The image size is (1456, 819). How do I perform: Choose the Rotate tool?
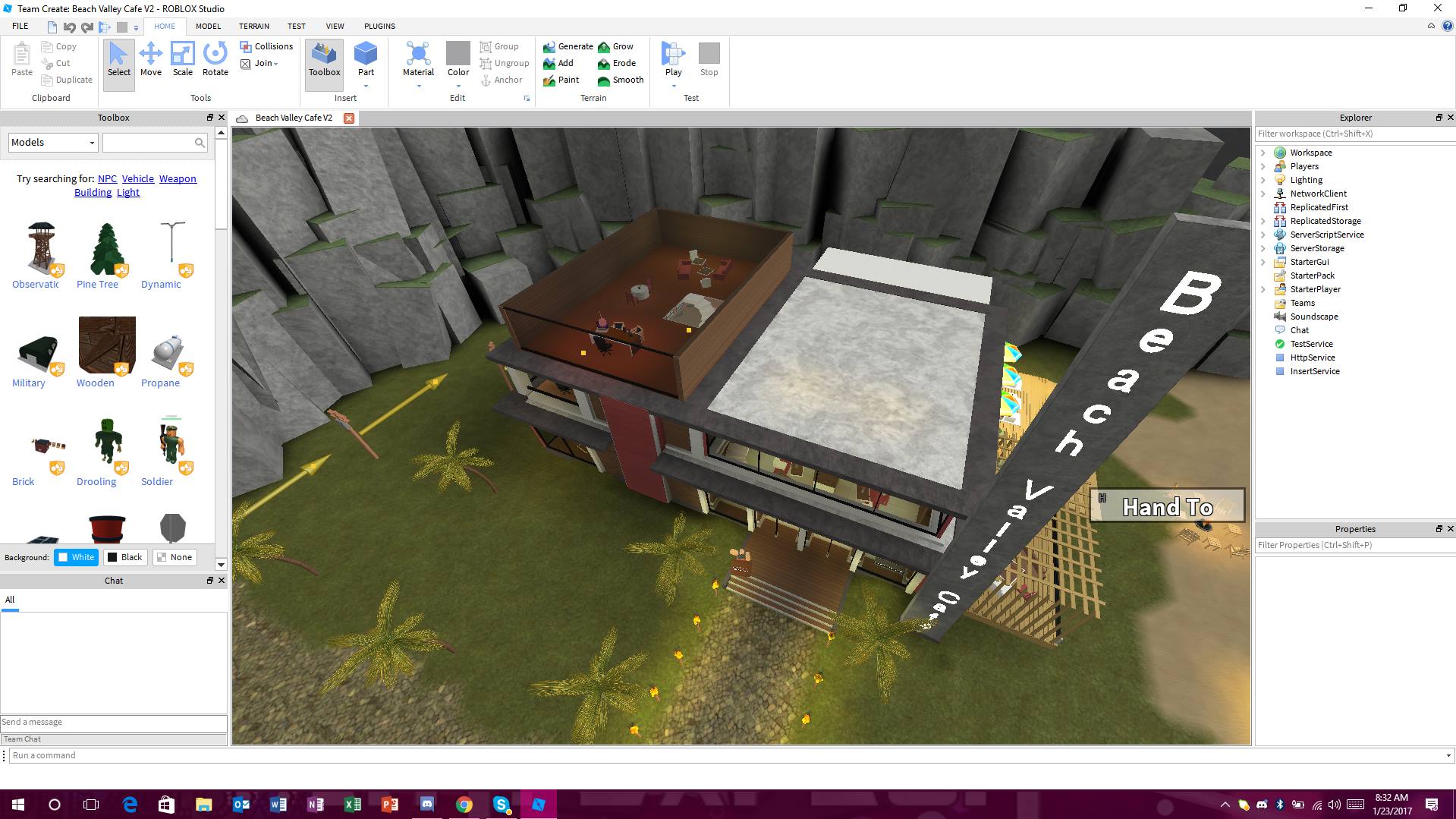point(215,59)
